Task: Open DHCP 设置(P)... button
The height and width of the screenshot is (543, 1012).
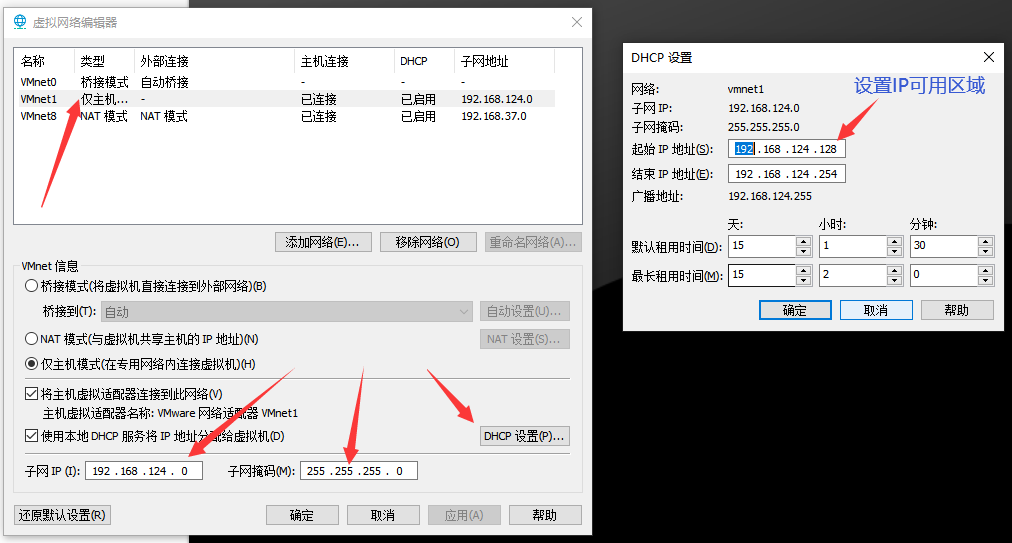Action: pyautogui.click(x=524, y=436)
